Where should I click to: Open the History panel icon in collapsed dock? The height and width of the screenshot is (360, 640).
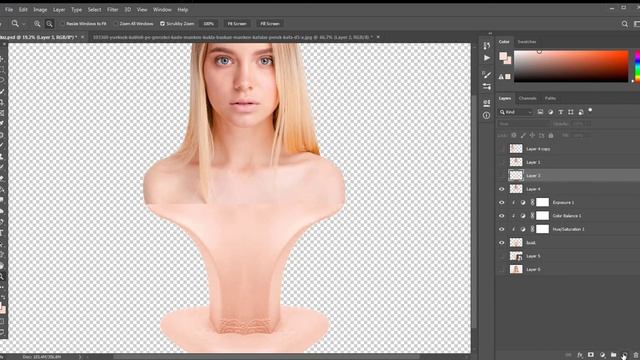(487, 45)
